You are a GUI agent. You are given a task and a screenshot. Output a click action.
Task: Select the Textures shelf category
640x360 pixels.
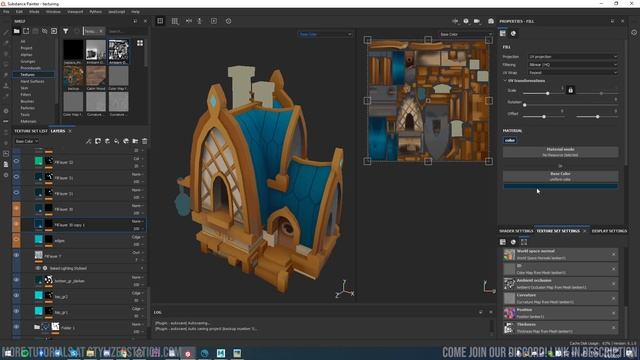tap(33, 75)
